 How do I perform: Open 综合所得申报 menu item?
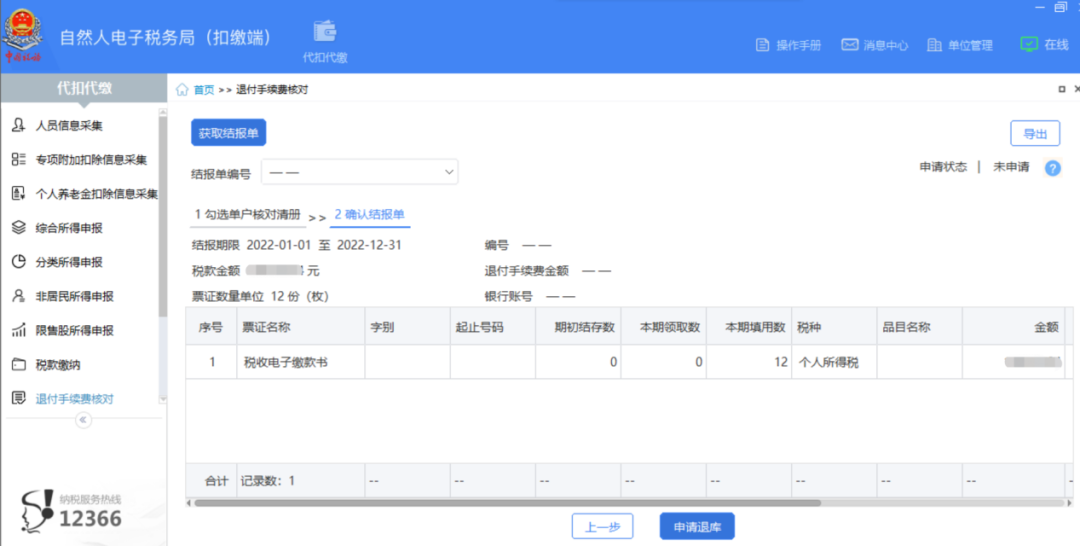coord(69,228)
